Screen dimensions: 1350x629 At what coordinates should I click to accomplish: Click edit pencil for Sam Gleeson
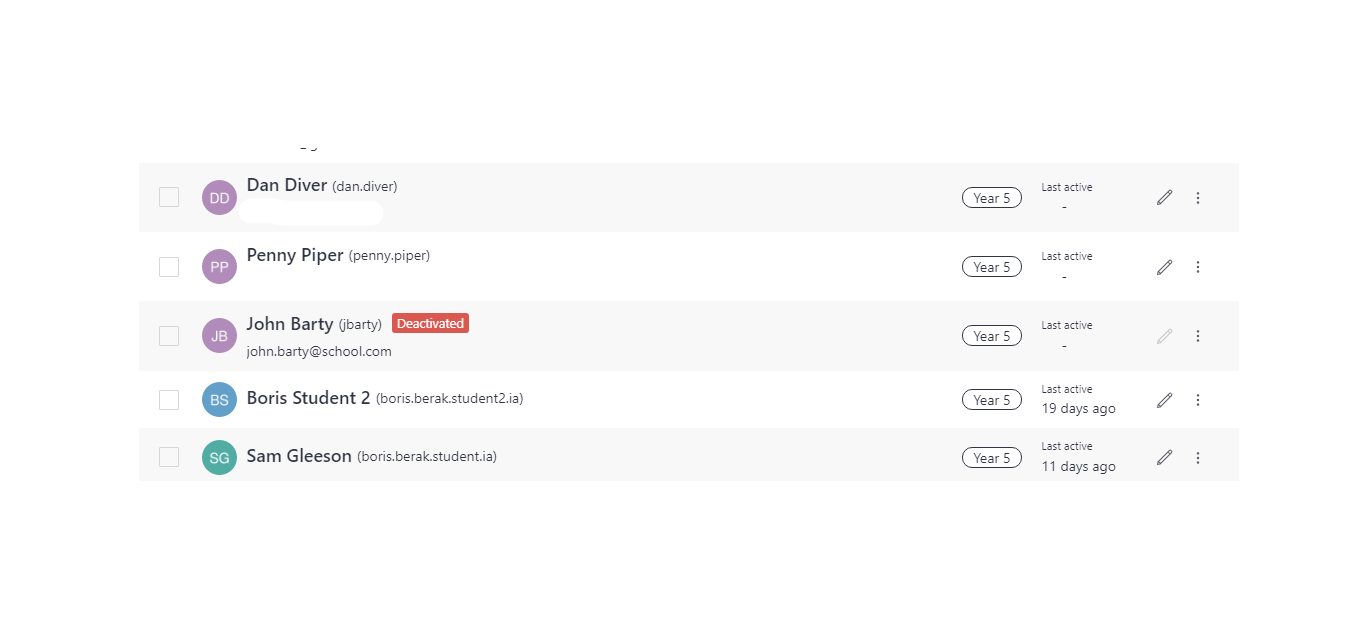click(1164, 457)
